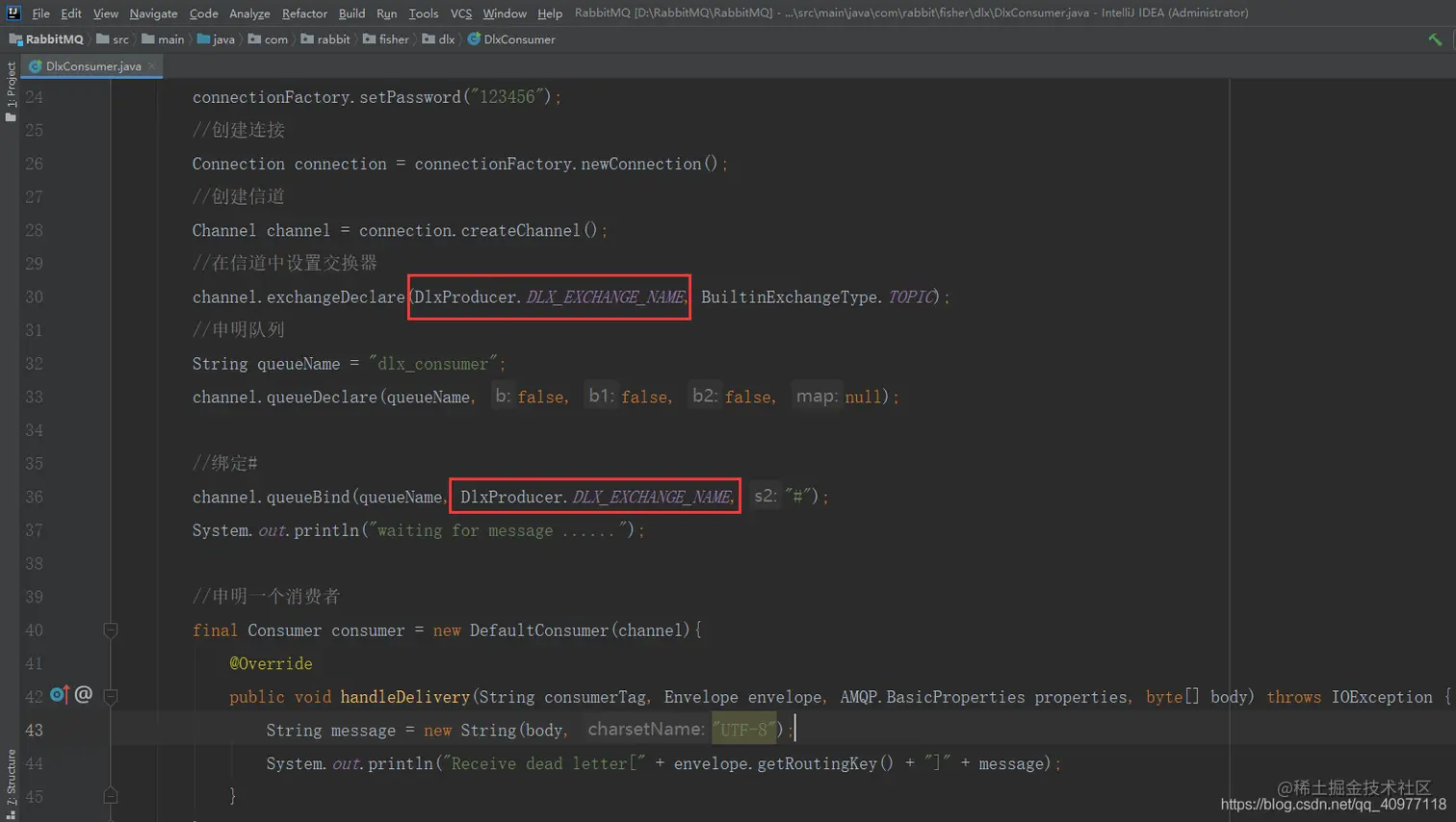This screenshot has height=822, width=1456.
Task: Click the @ annotation gutter icon on line 42
Action: pos(84,694)
